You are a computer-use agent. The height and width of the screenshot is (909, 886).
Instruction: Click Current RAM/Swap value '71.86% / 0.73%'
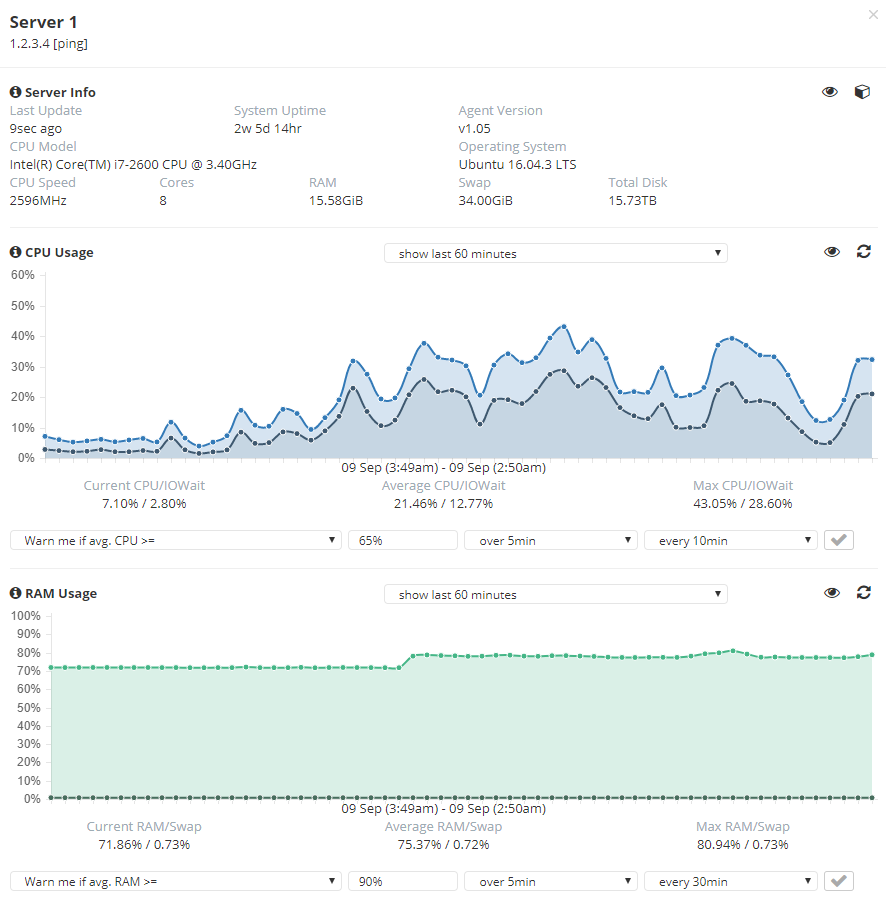click(144, 845)
